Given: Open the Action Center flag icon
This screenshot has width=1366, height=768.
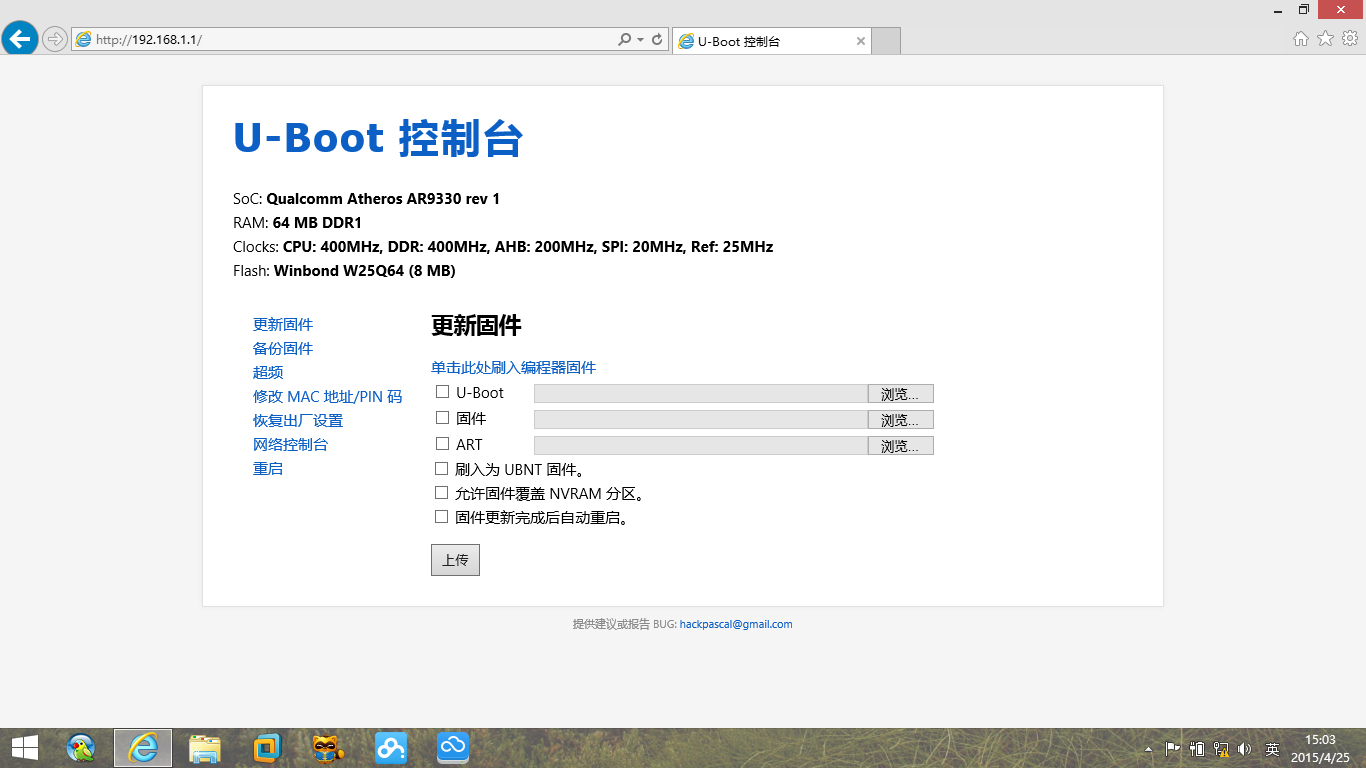Looking at the screenshot, I should 1173,748.
